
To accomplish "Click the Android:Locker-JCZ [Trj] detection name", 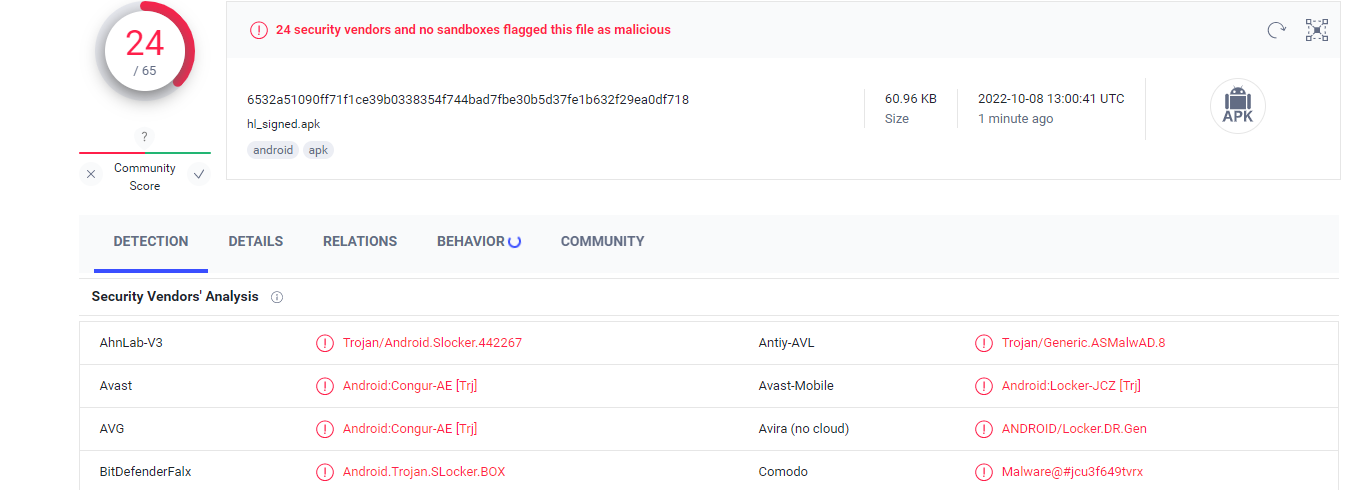I will click(1071, 386).
